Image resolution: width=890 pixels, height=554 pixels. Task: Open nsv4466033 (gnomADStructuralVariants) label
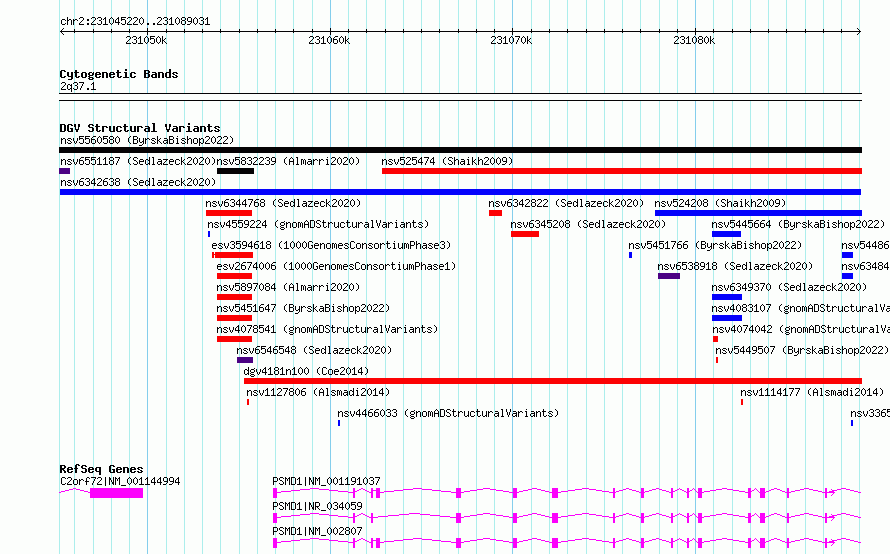tap(448, 413)
